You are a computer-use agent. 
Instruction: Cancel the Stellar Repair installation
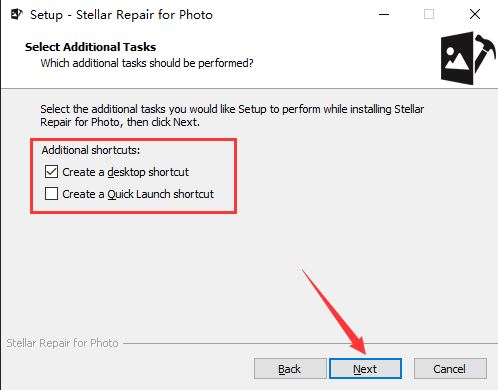click(450, 369)
